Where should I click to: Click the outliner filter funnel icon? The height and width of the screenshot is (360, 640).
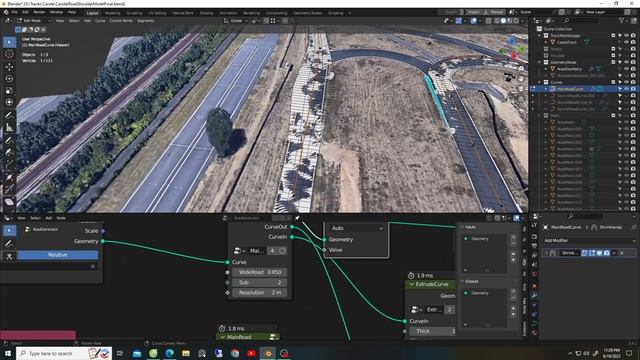pos(622,20)
